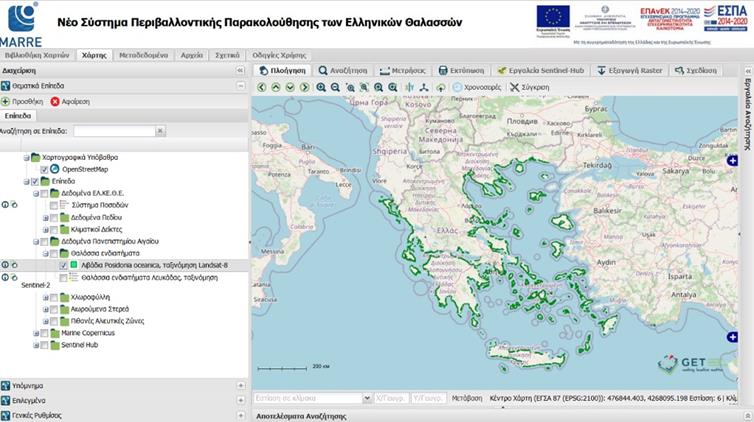The image size is (754, 422).
Task: Expand the Υπόμνημα legend panel
Action: point(240,385)
